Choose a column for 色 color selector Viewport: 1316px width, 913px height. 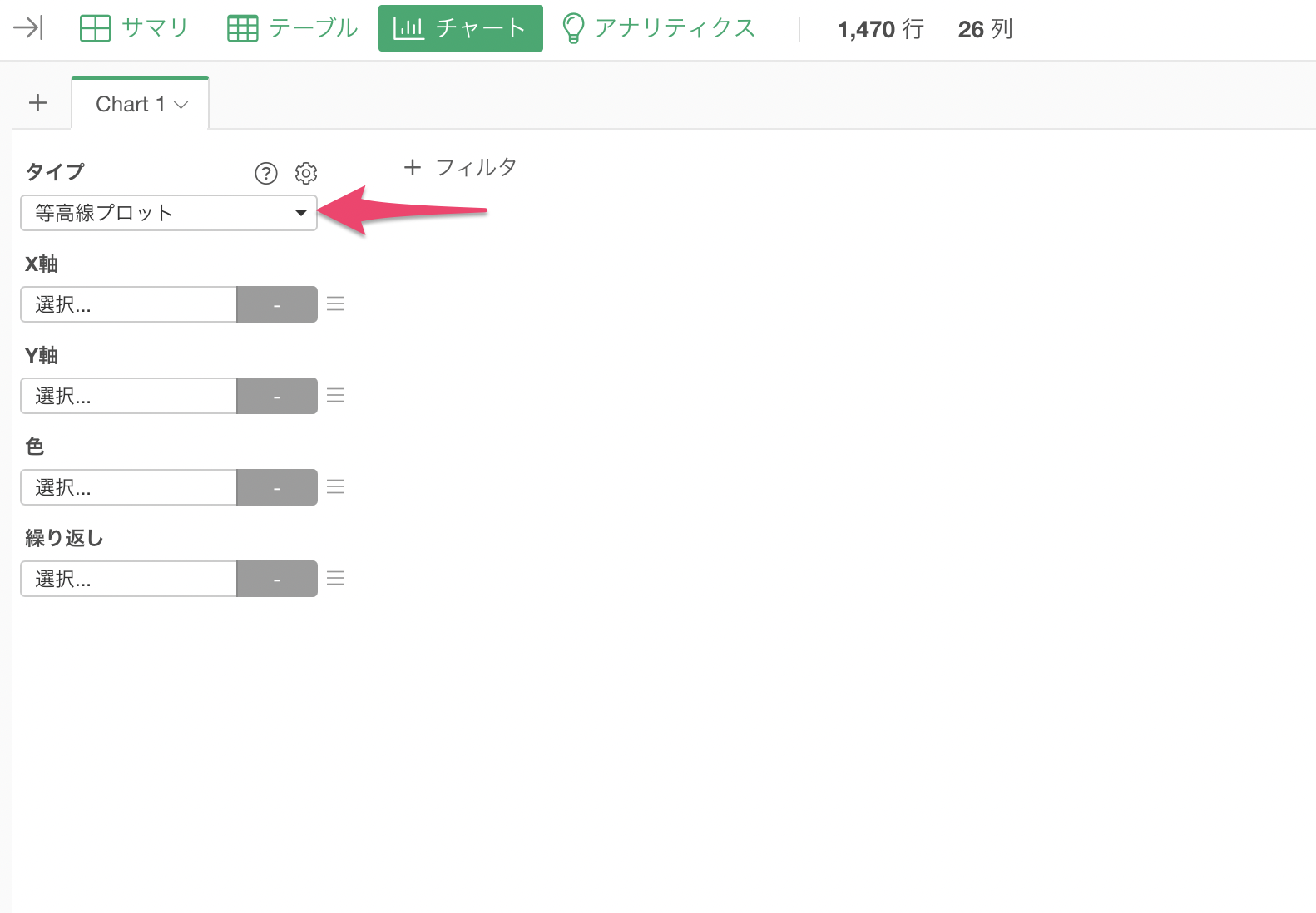click(x=129, y=487)
